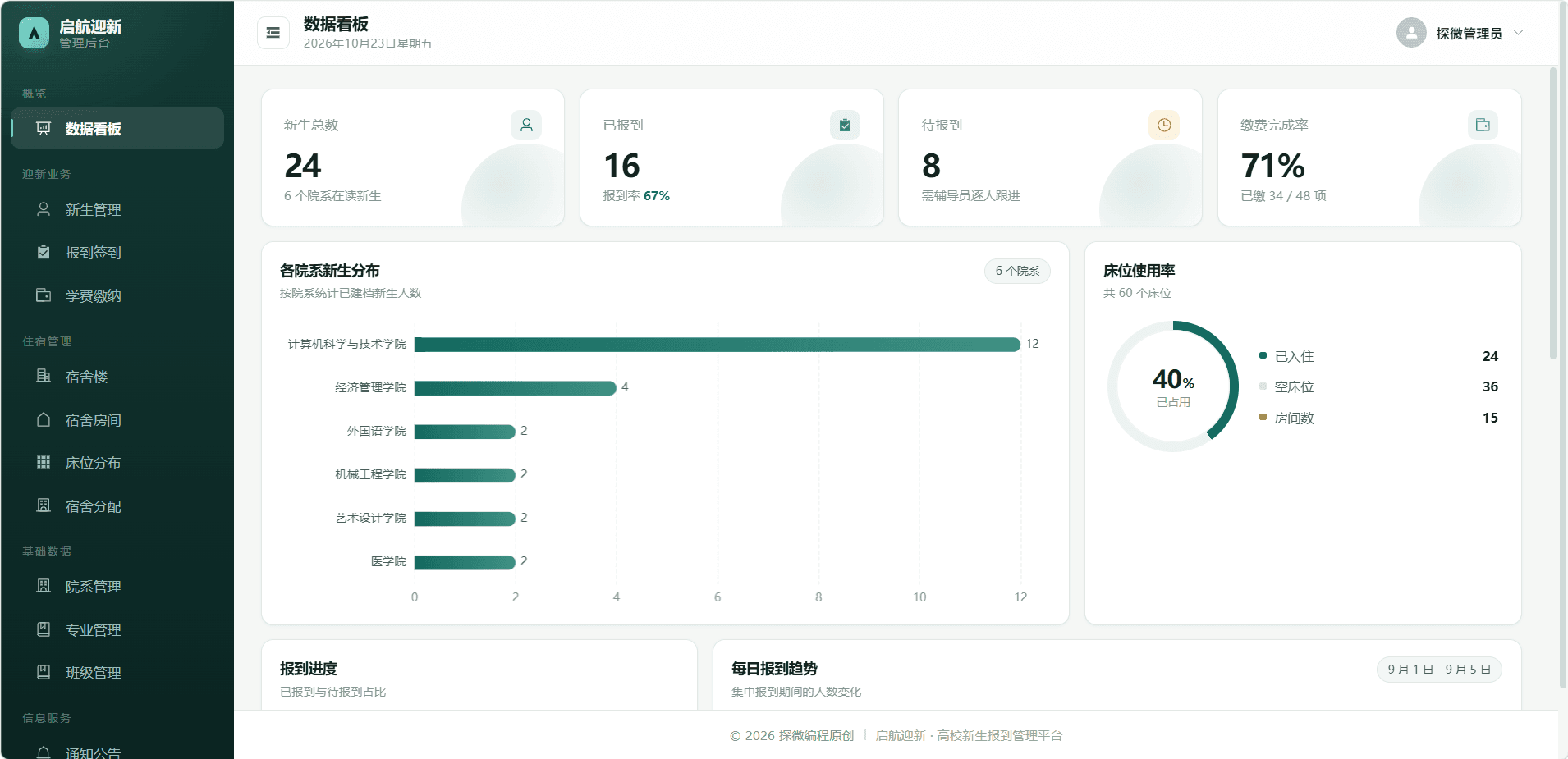The width and height of the screenshot is (1568, 759).
Task: Click the 启航迎新 logo icon
Action: click(x=34, y=33)
